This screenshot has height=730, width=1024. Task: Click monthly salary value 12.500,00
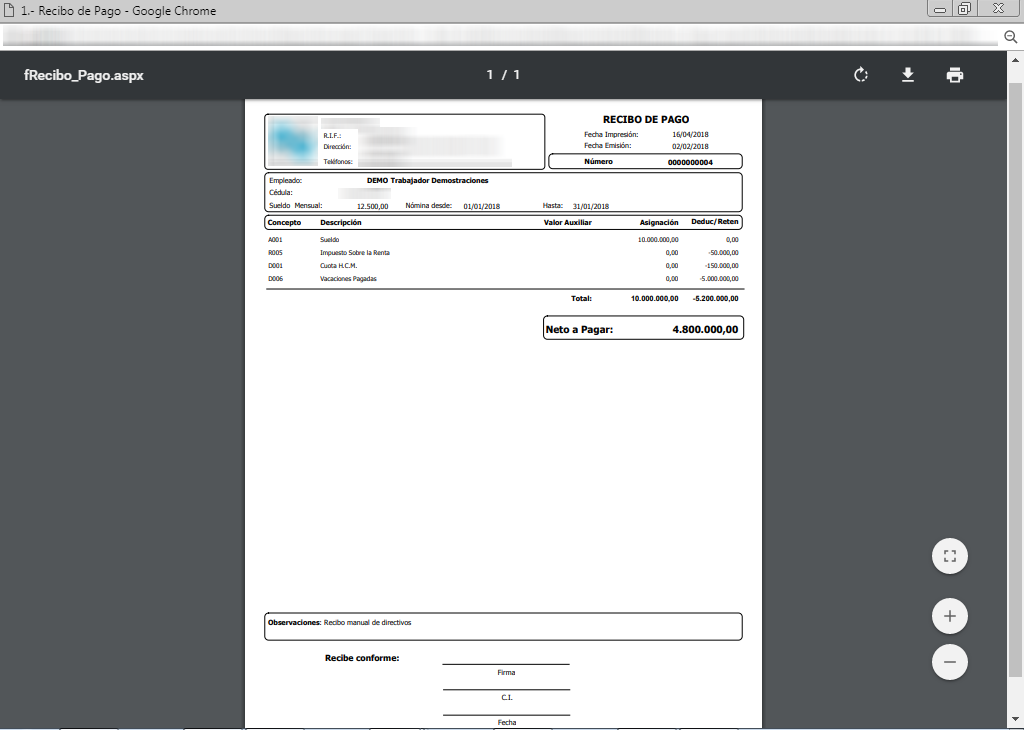372,206
